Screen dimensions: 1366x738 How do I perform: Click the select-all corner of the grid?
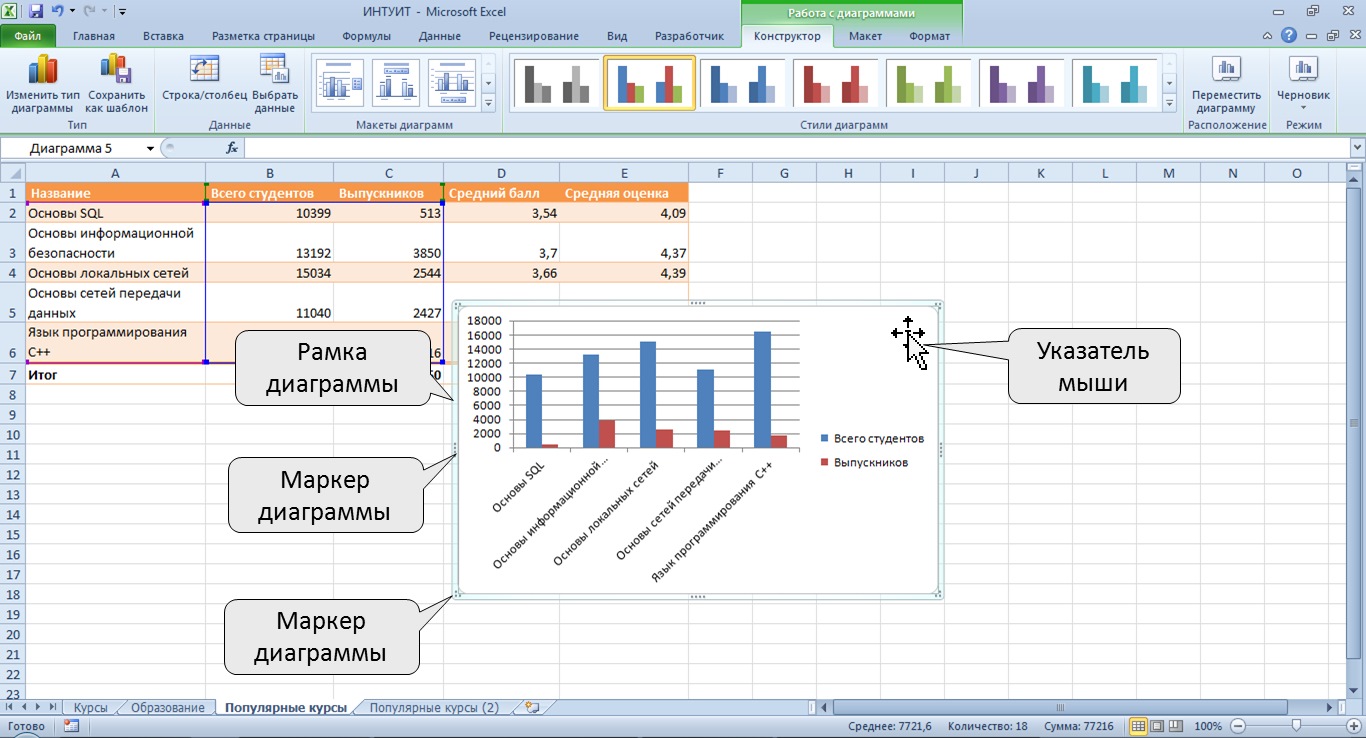[13, 173]
